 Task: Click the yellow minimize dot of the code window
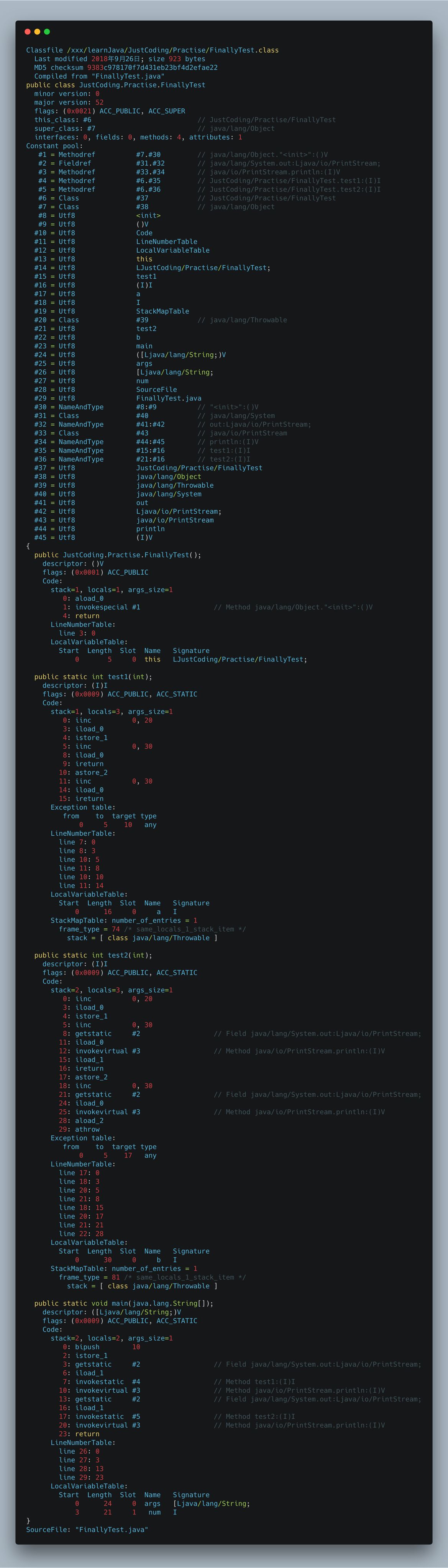pyautogui.click(x=37, y=32)
